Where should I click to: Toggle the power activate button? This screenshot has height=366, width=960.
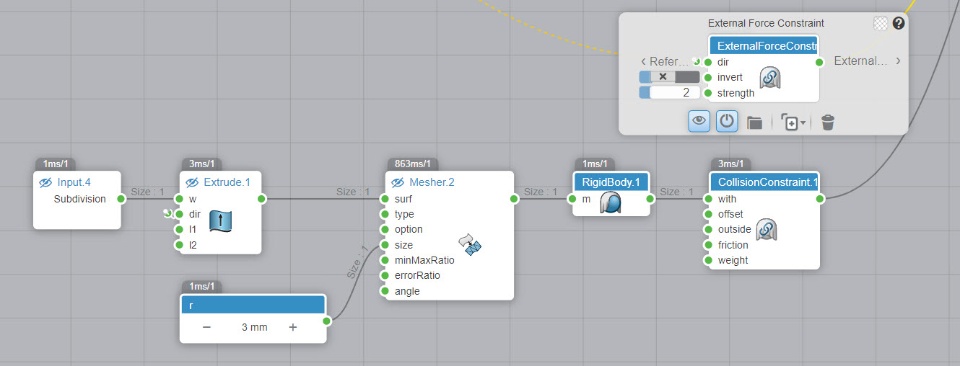pyautogui.click(x=727, y=121)
